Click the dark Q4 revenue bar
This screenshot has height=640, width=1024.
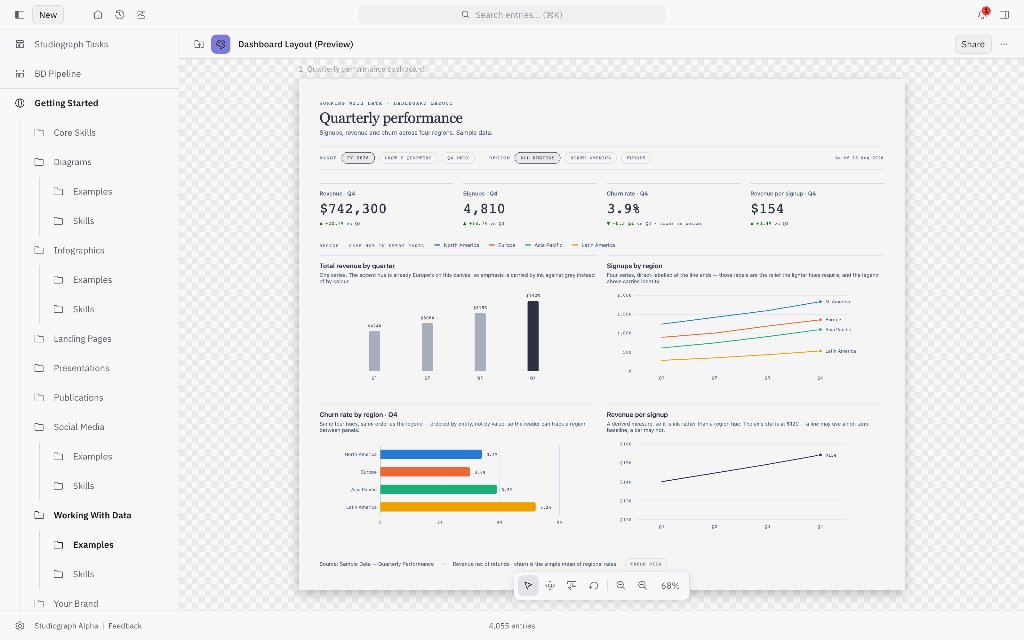tap(533, 336)
